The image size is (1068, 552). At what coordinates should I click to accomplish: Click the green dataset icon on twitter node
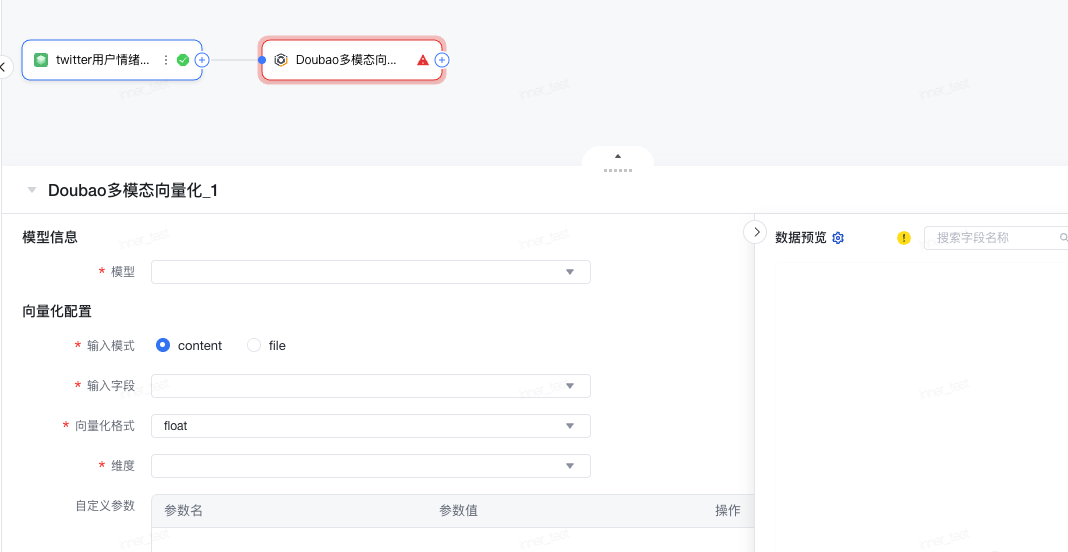[x=41, y=60]
